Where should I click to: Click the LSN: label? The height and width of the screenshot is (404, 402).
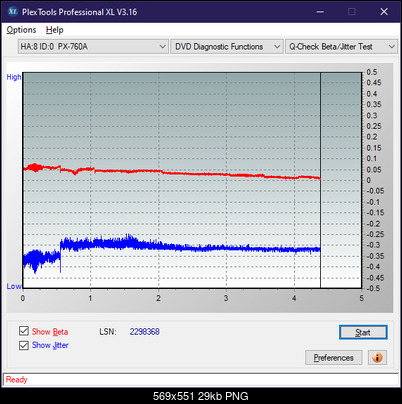(x=108, y=332)
